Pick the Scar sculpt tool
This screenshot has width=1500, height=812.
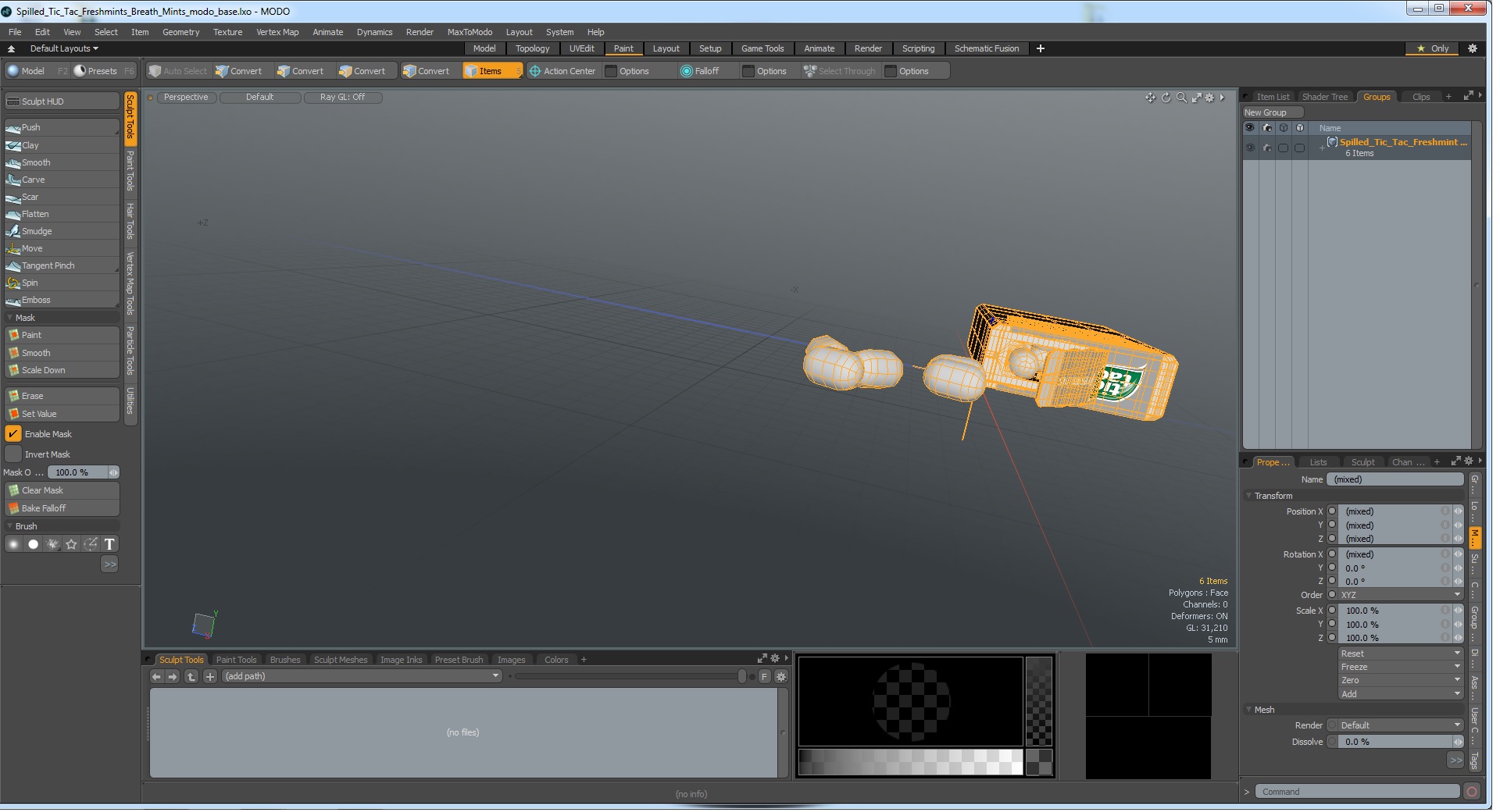coord(62,197)
